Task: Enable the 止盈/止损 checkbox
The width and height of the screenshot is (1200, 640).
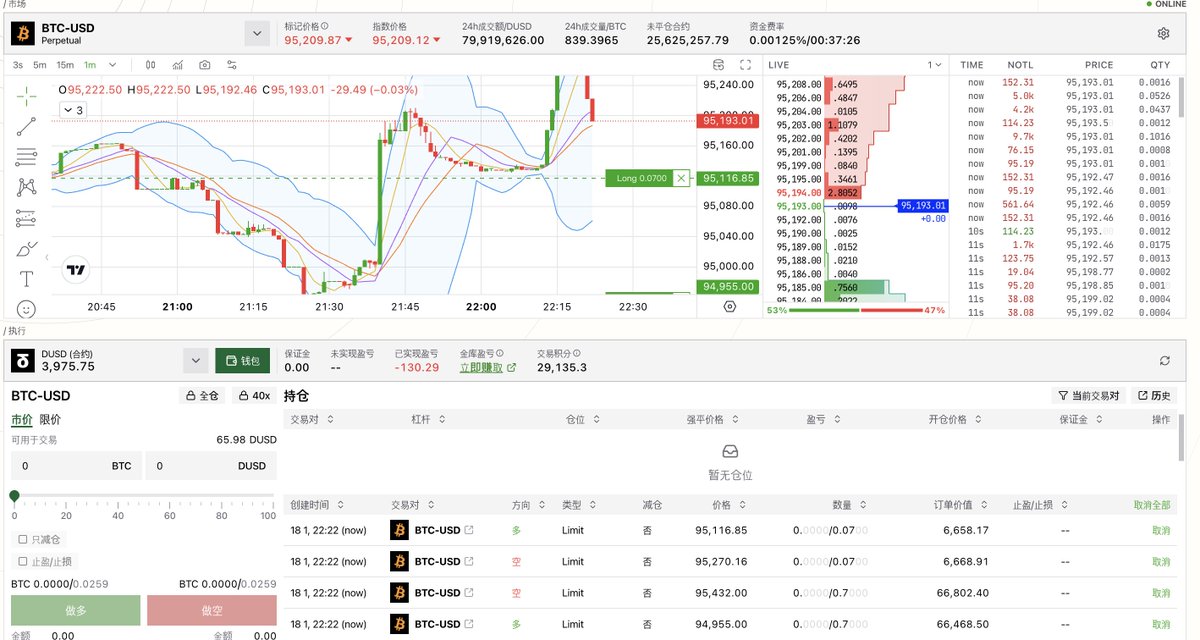Action: point(23,561)
